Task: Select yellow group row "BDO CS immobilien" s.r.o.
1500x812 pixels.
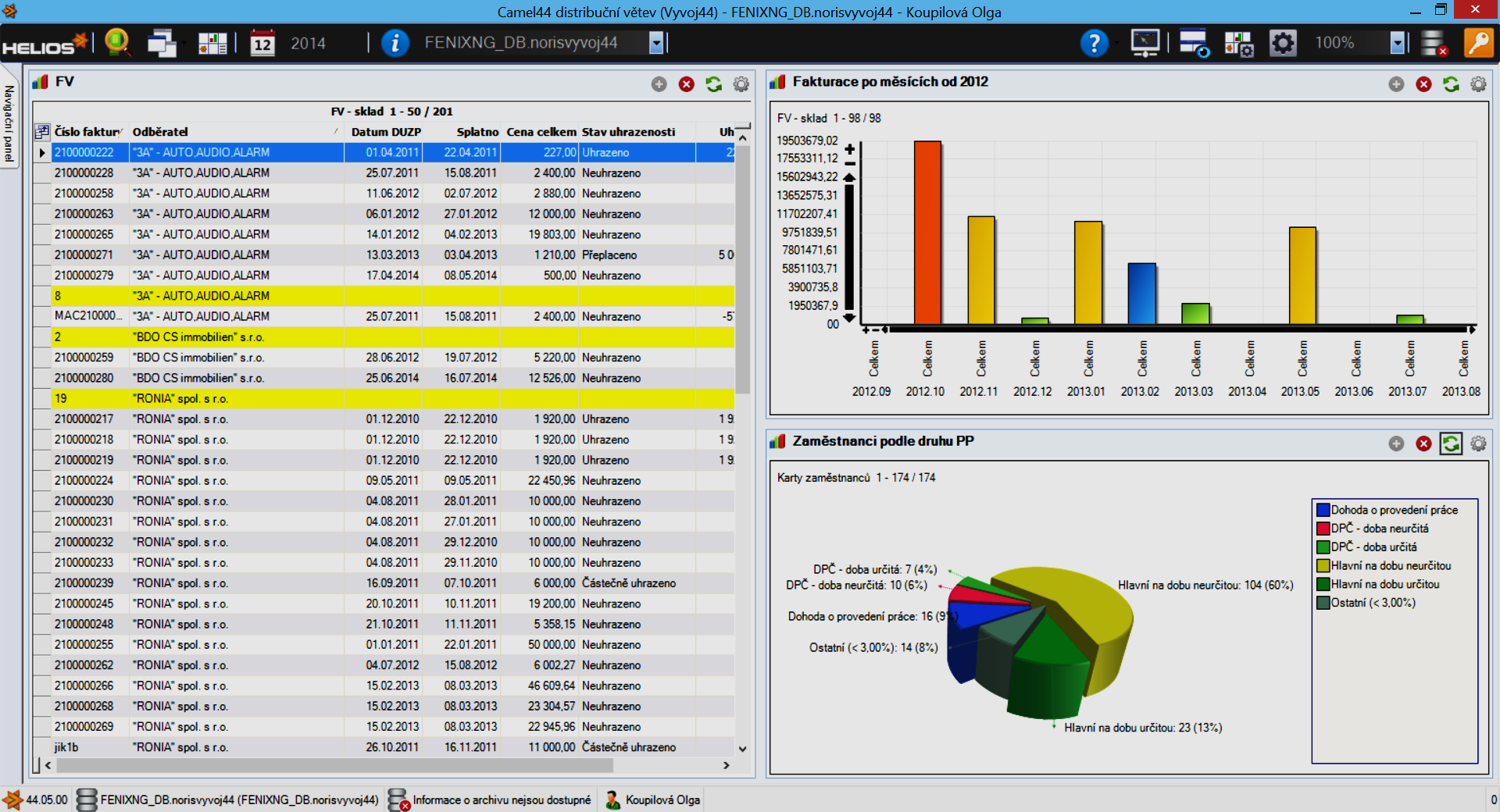Action: coord(384,337)
